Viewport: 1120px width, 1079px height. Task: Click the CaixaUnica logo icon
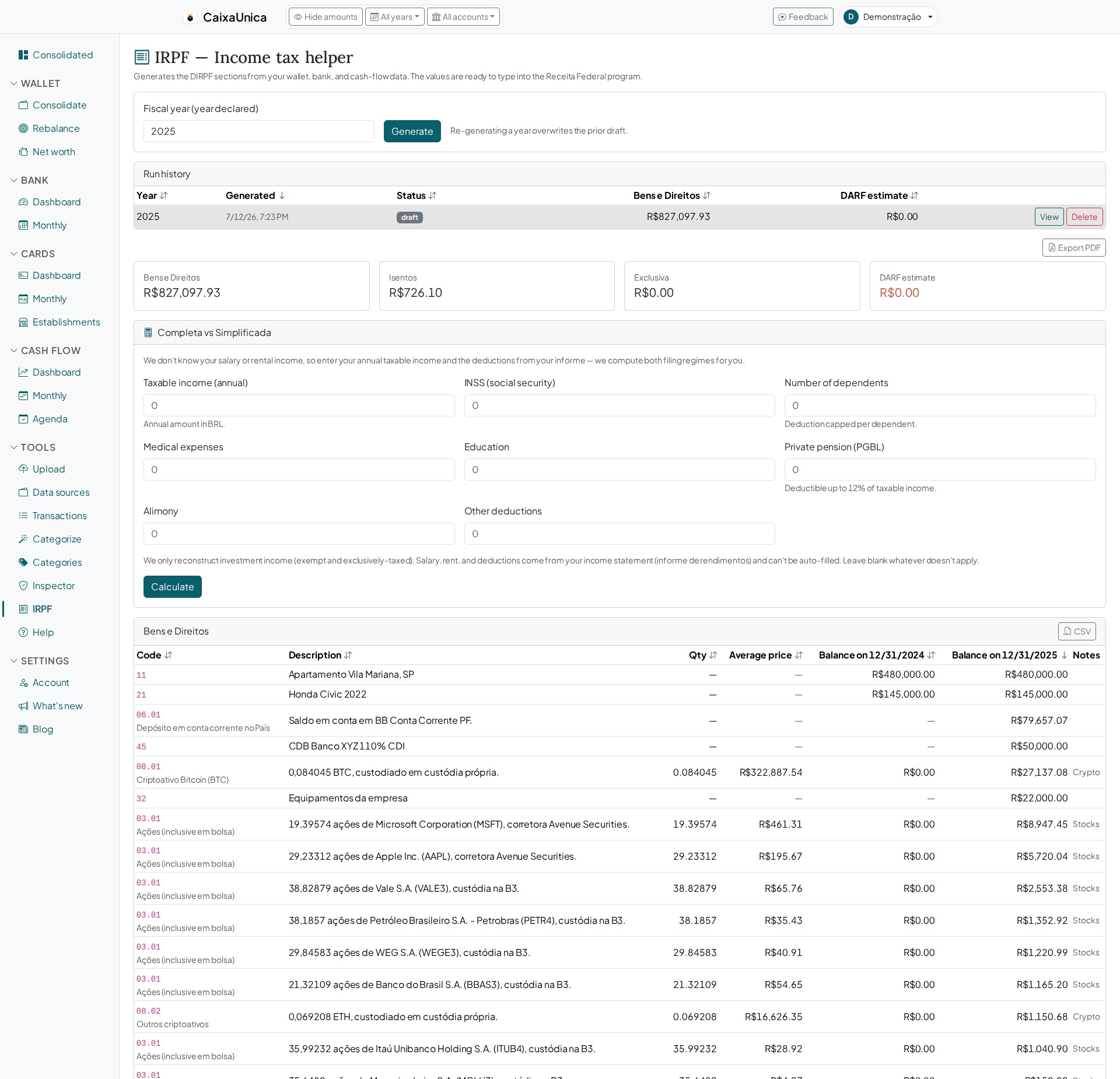[x=190, y=17]
